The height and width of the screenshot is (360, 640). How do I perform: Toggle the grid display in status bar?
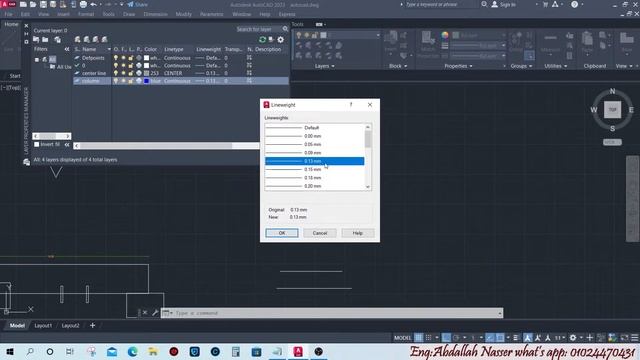pyautogui.click(x=418, y=338)
